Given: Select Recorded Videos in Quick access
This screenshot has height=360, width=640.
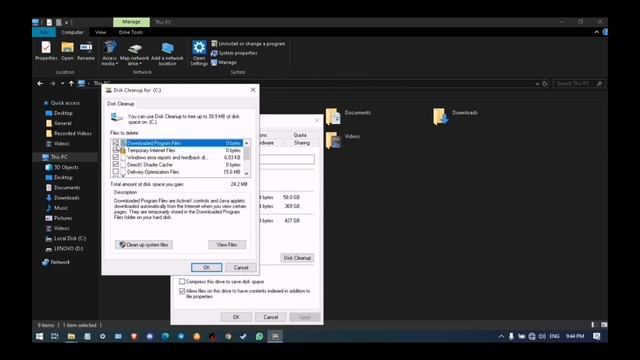Looking at the screenshot, I should [x=68, y=133].
